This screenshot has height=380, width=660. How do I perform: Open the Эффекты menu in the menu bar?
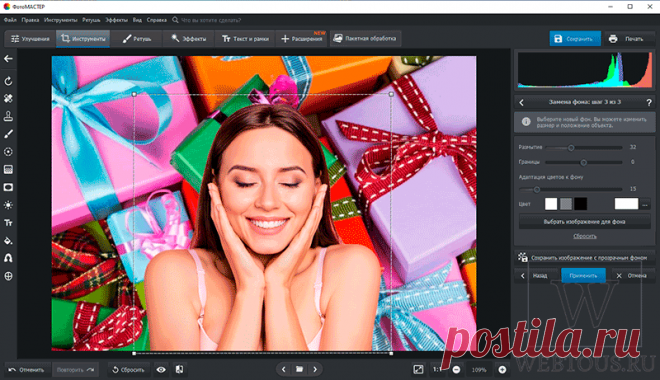[116, 20]
